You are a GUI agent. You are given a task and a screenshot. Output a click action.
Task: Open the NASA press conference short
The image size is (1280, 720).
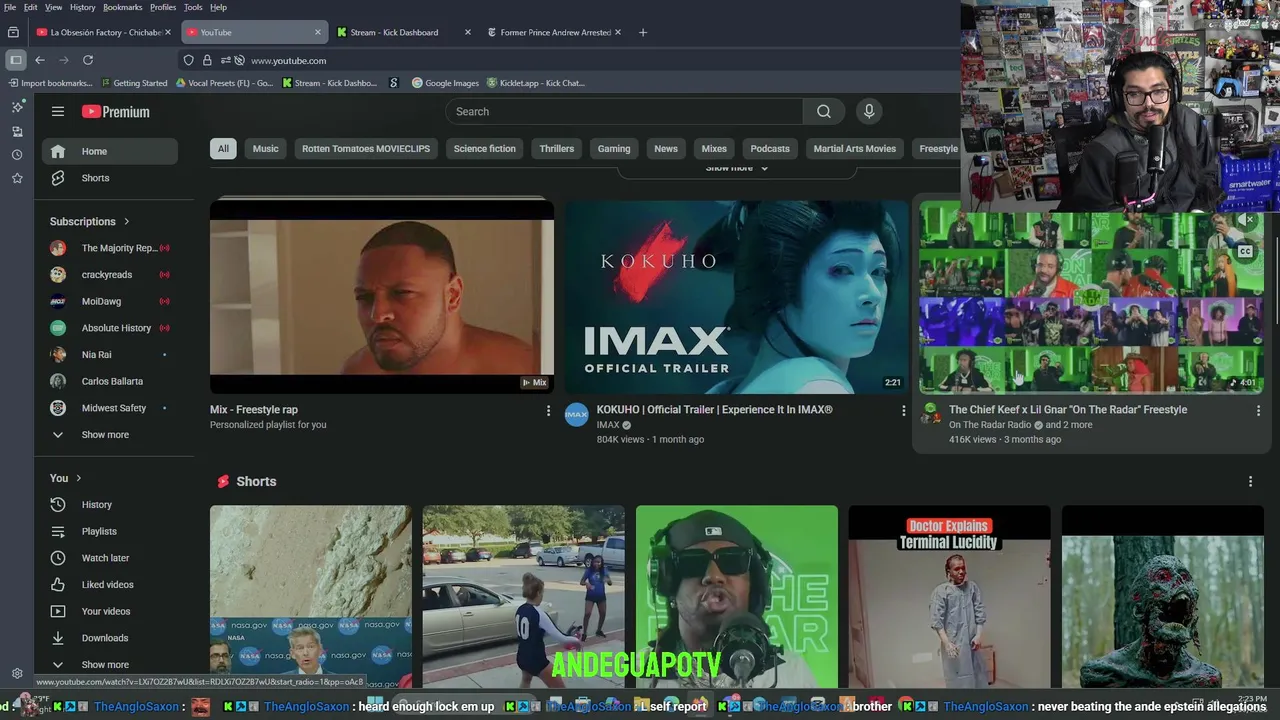pyautogui.click(x=310, y=597)
